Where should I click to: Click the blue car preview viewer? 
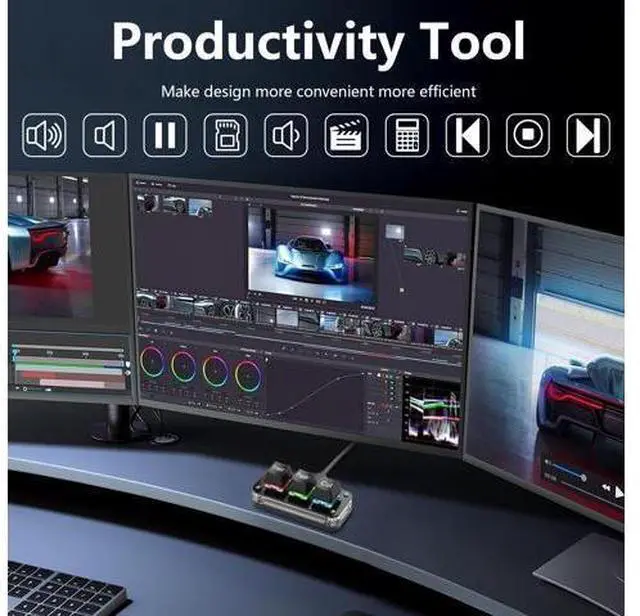[313, 254]
